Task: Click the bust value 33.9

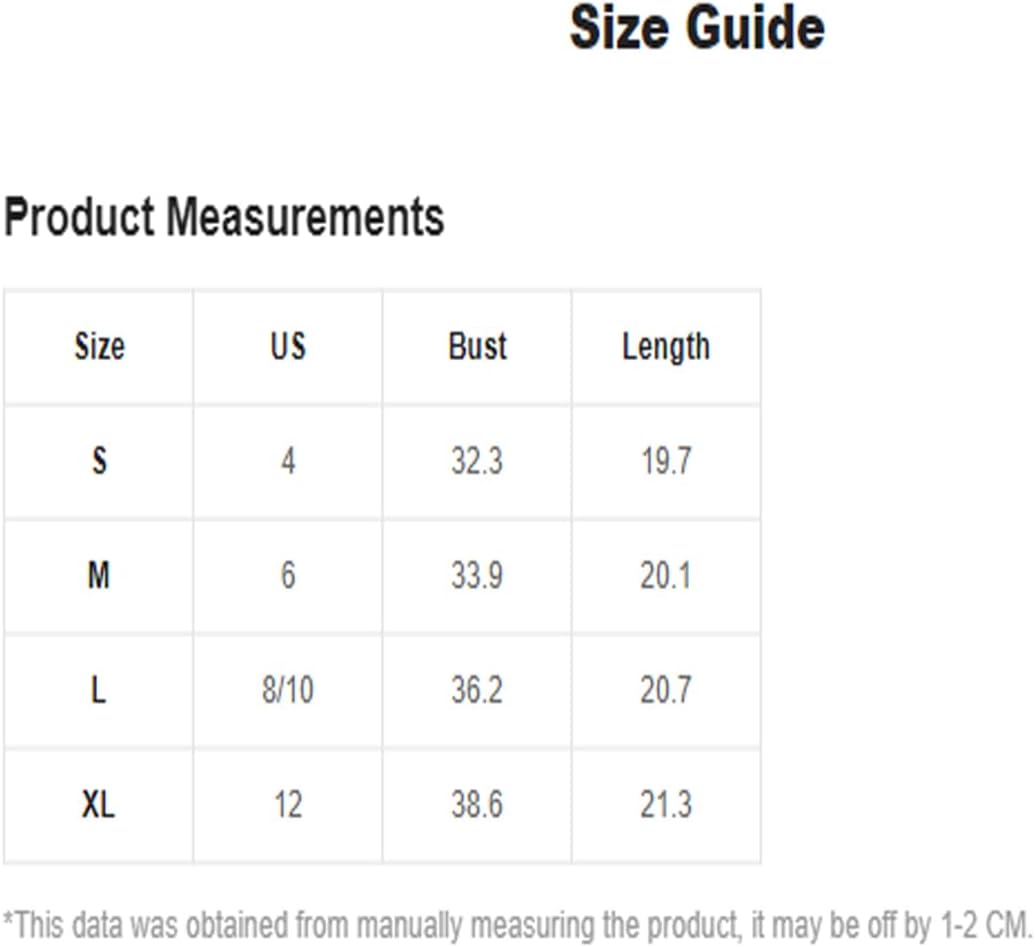Action: pyautogui.click(x=477, y=575)
